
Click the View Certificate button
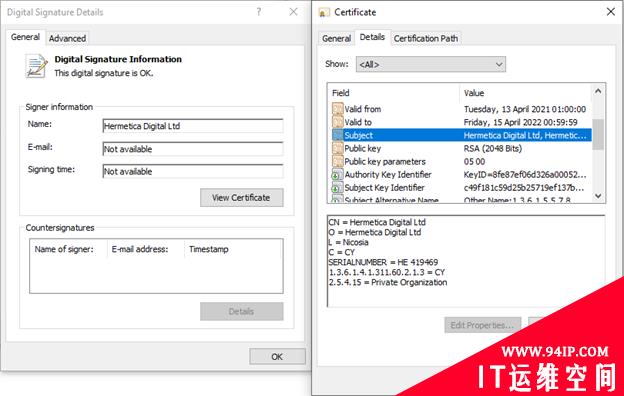coord(242,197)
